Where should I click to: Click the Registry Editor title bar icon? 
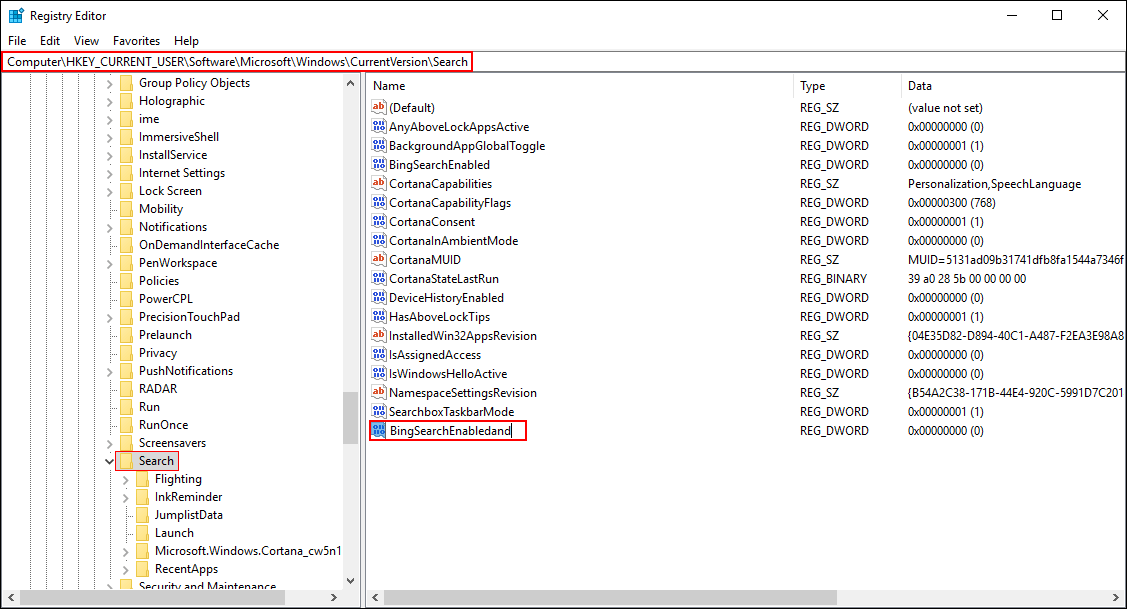click(x=16, y=15)
